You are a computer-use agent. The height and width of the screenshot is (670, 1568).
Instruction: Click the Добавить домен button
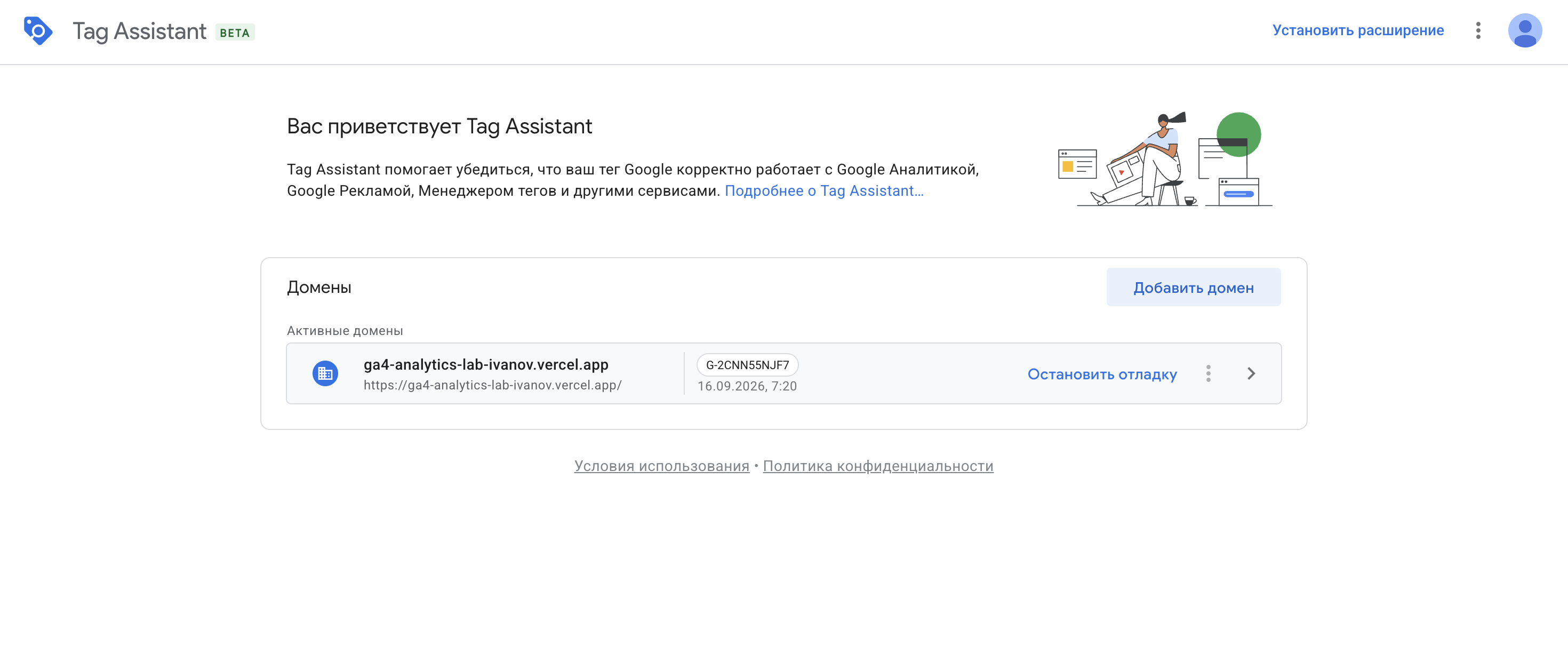[1193, 288]
